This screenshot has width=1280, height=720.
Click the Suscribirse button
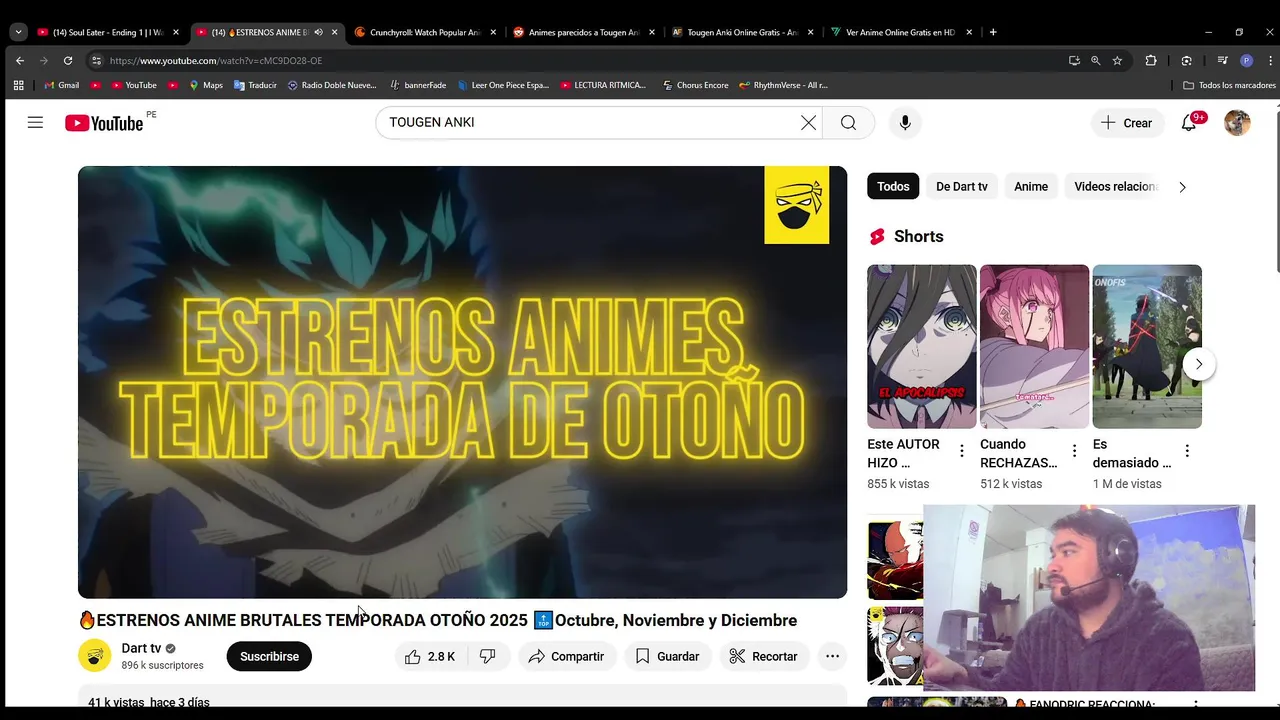[x=269, y=656]
